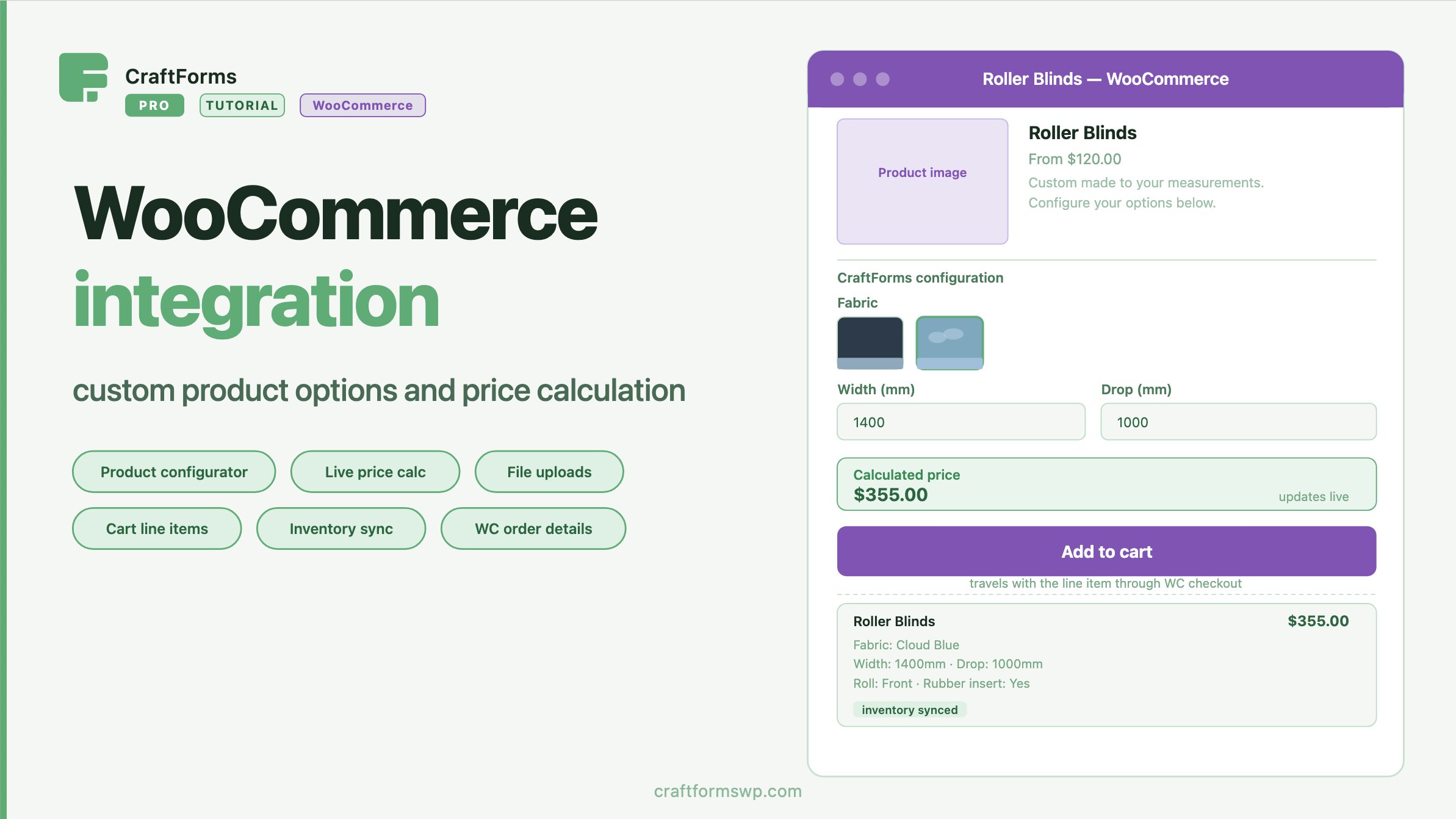Viewport: 1456px width, 819px height.
Task: Click the 'CraftForms' brand name text
Action: click(x=181, y=76)
